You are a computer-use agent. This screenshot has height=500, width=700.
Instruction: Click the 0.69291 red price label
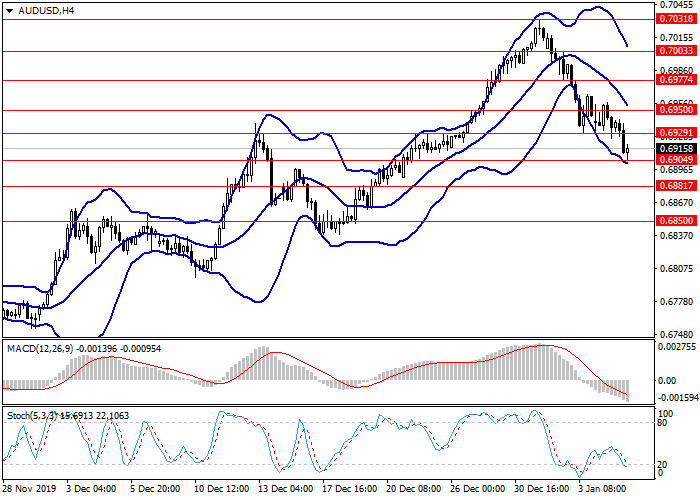(x=676, y=133)
